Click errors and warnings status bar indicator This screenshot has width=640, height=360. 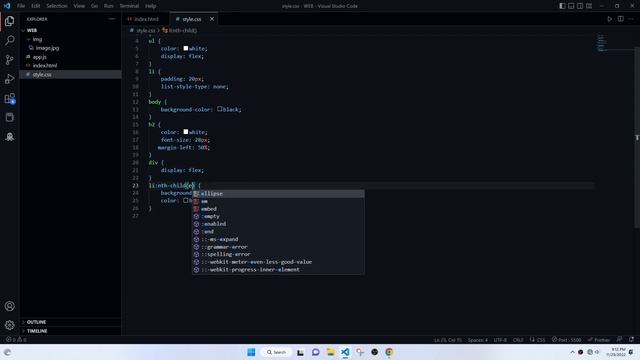[x=16, y=340]
